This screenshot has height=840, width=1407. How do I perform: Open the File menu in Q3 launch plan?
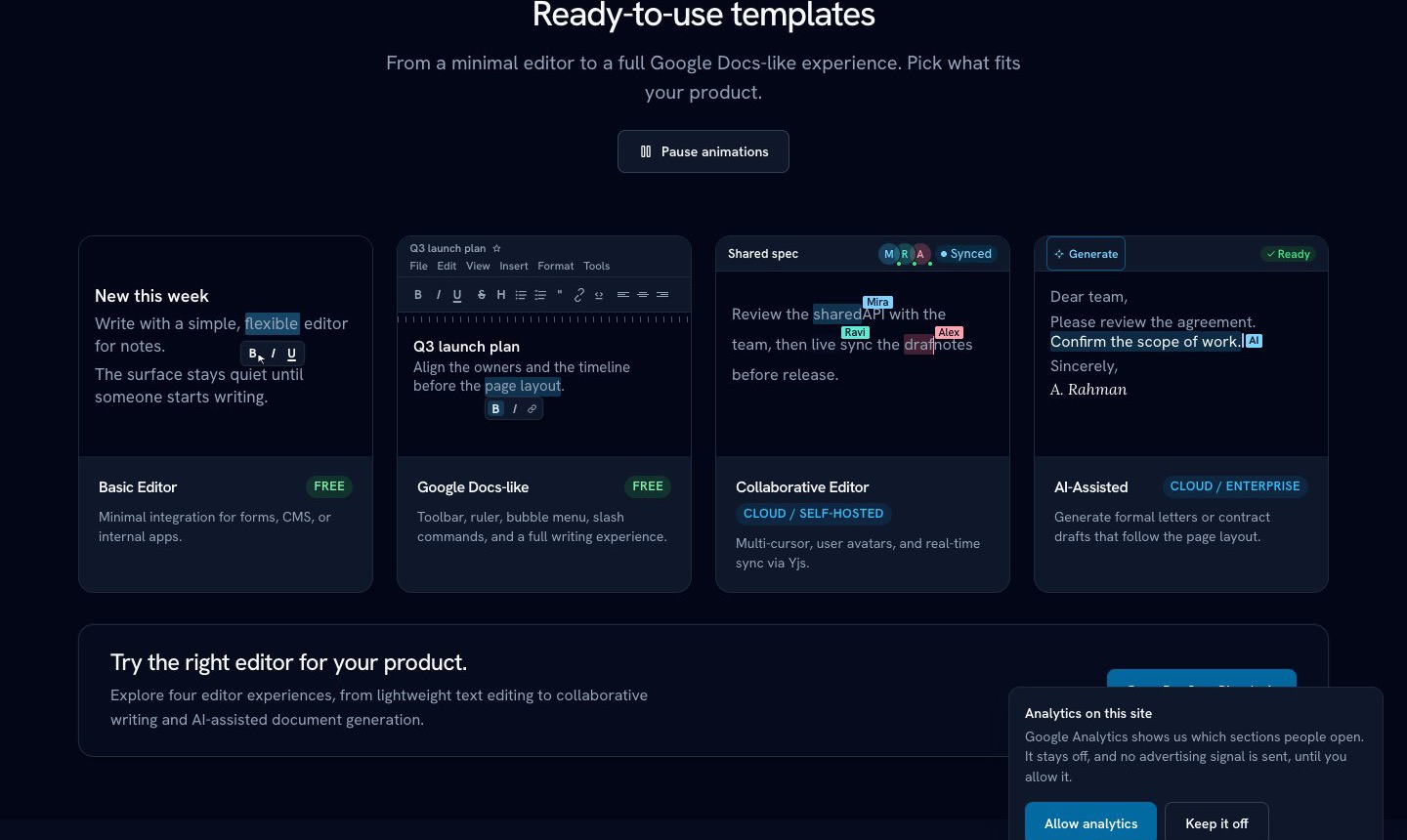point(418,266)
